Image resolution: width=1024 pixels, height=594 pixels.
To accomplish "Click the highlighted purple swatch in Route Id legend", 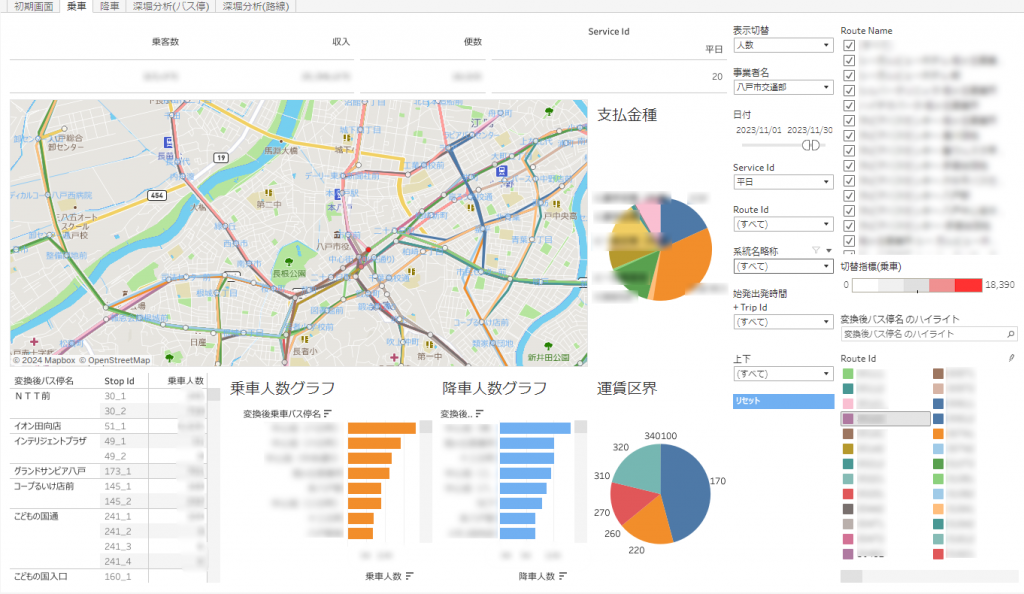I will (x=848, y=418).
